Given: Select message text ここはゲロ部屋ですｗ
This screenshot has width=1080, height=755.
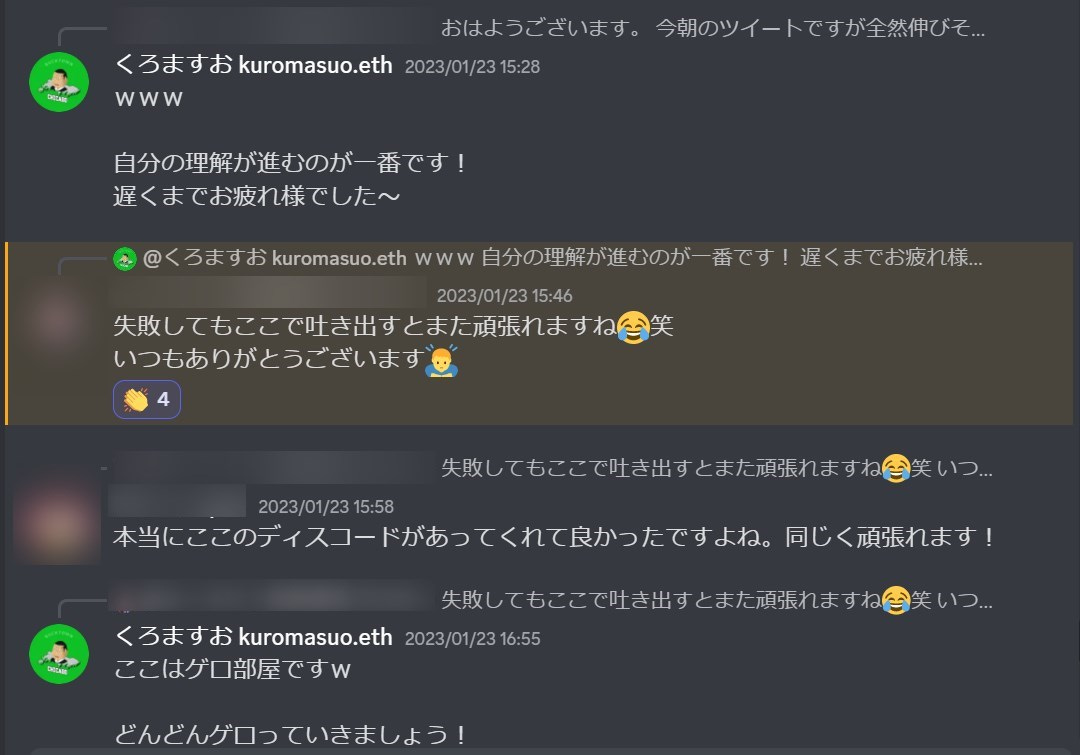Looking at the screenshot, I should (232, 670).
